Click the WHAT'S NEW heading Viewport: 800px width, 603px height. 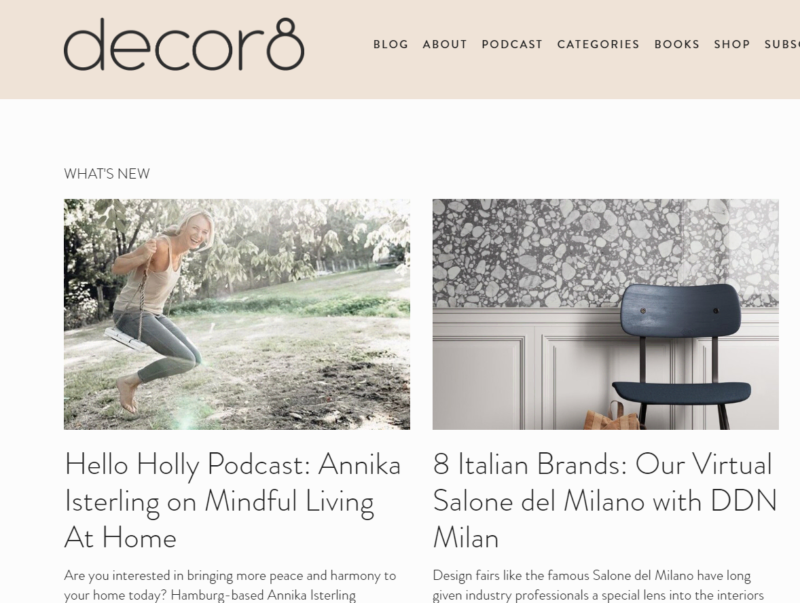107,174
